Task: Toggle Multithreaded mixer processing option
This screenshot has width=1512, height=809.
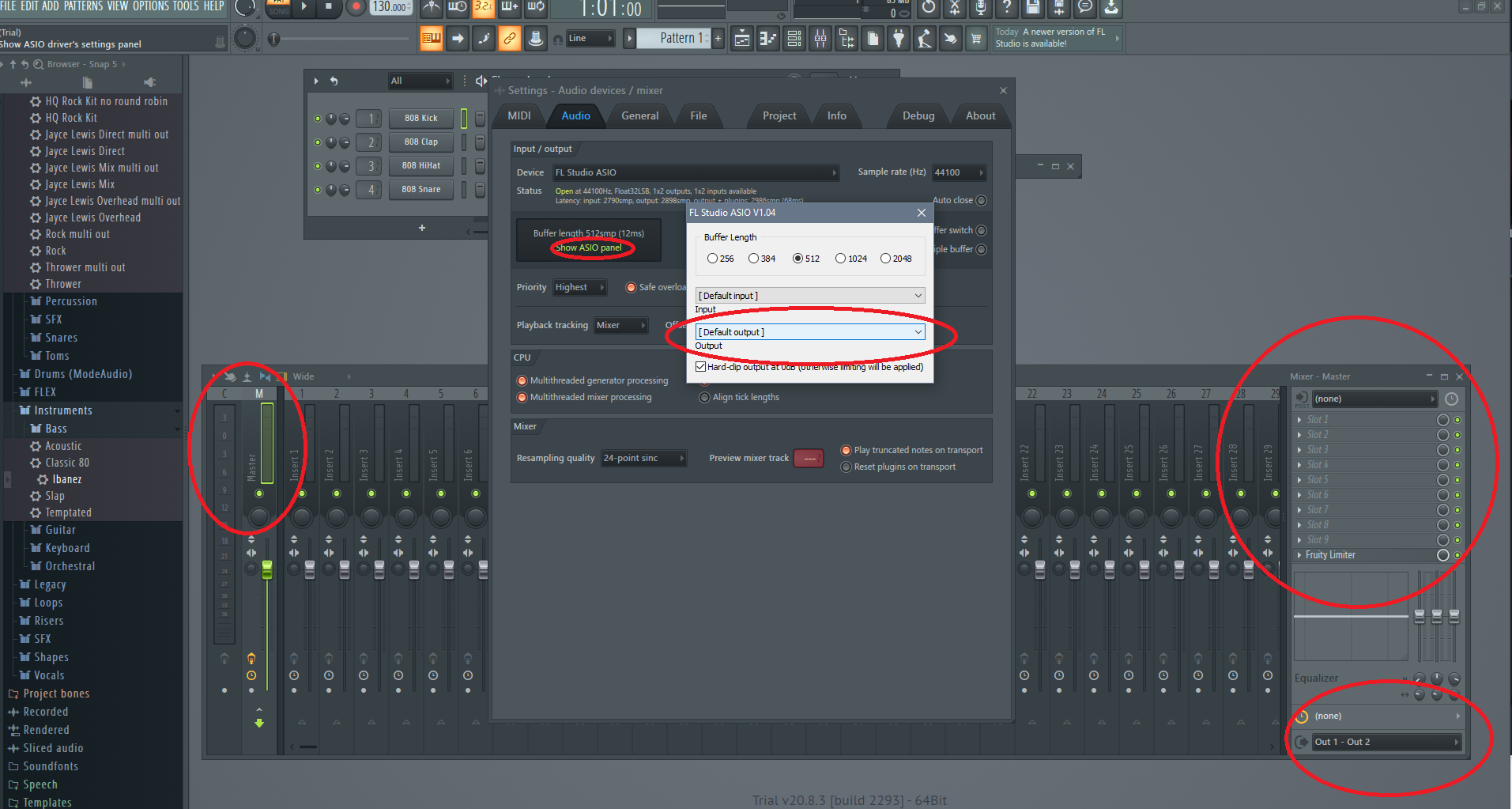Action: (x=522, y=397)
